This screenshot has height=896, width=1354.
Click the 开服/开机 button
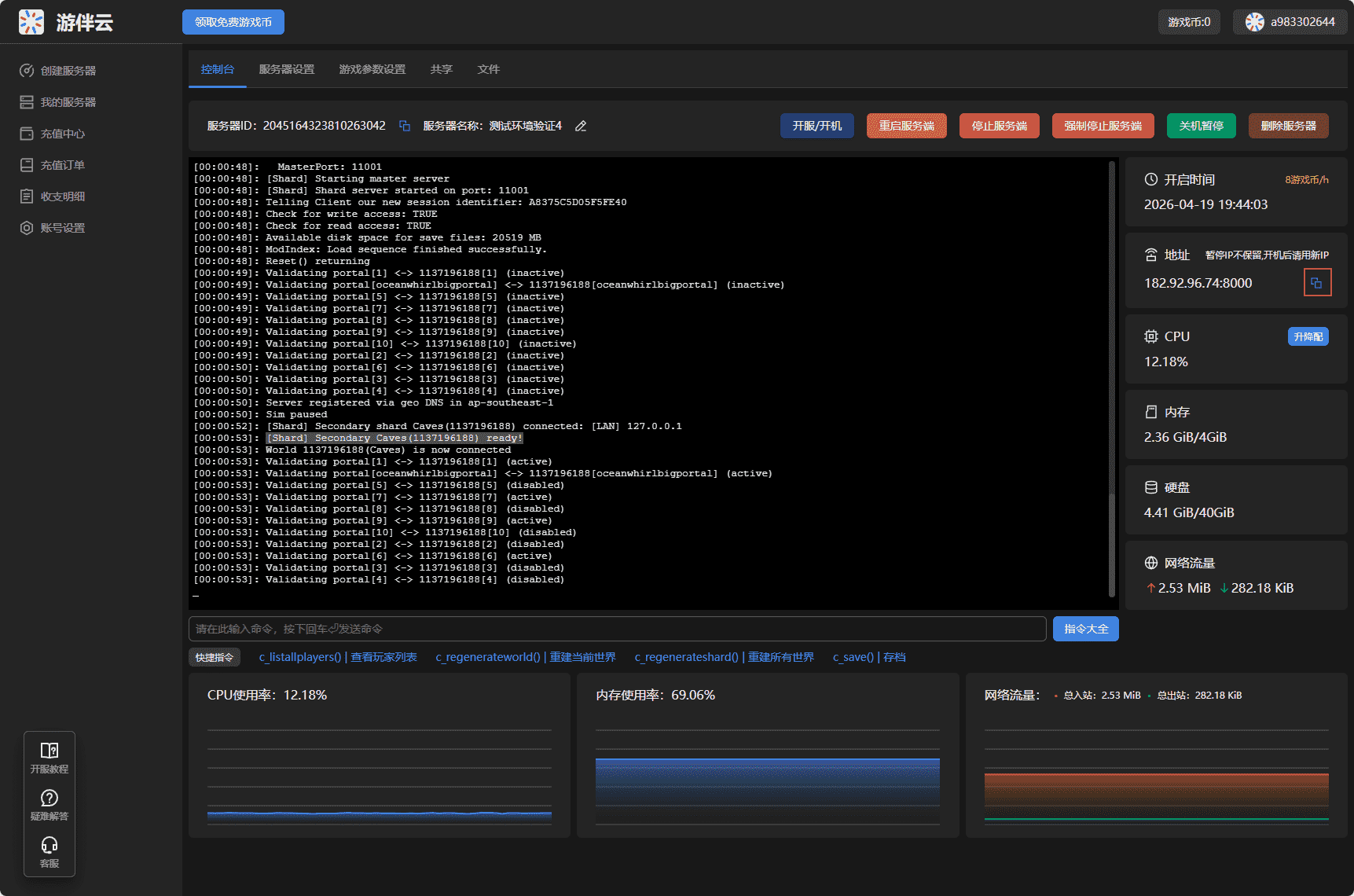(817, 126)
